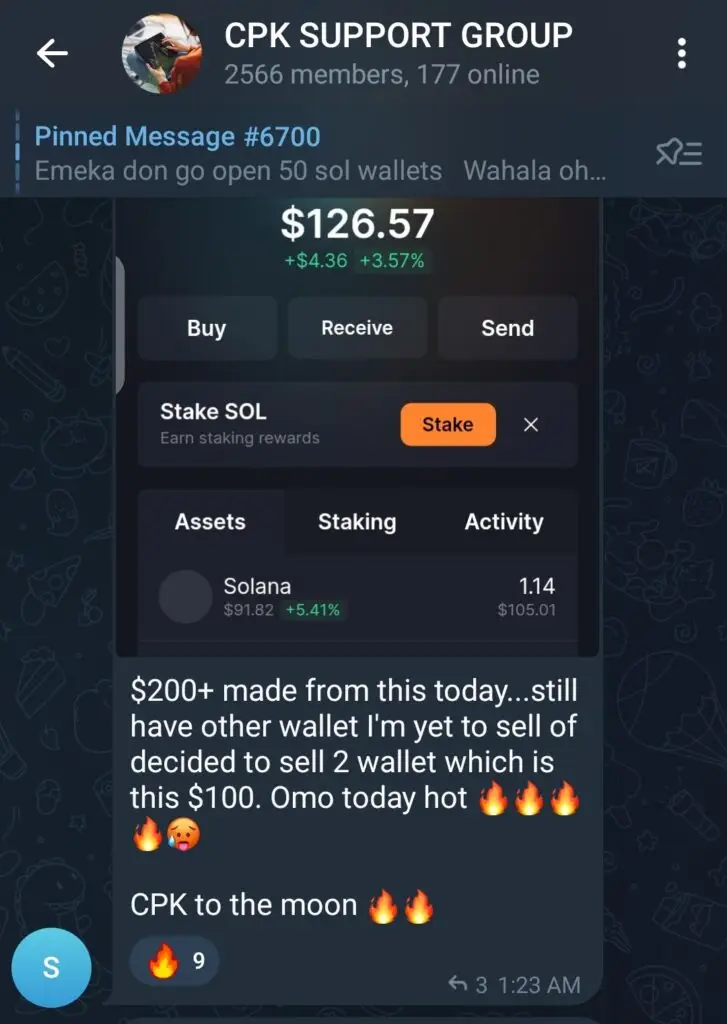Switch to the Staking tab
Screen dimensions: 727x1024
click(357, 522)
